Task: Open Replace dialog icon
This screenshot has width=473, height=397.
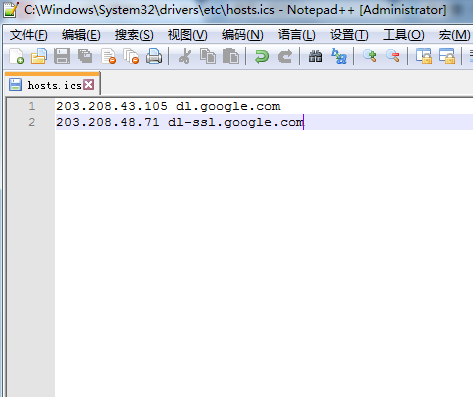Action: [339, 56]
